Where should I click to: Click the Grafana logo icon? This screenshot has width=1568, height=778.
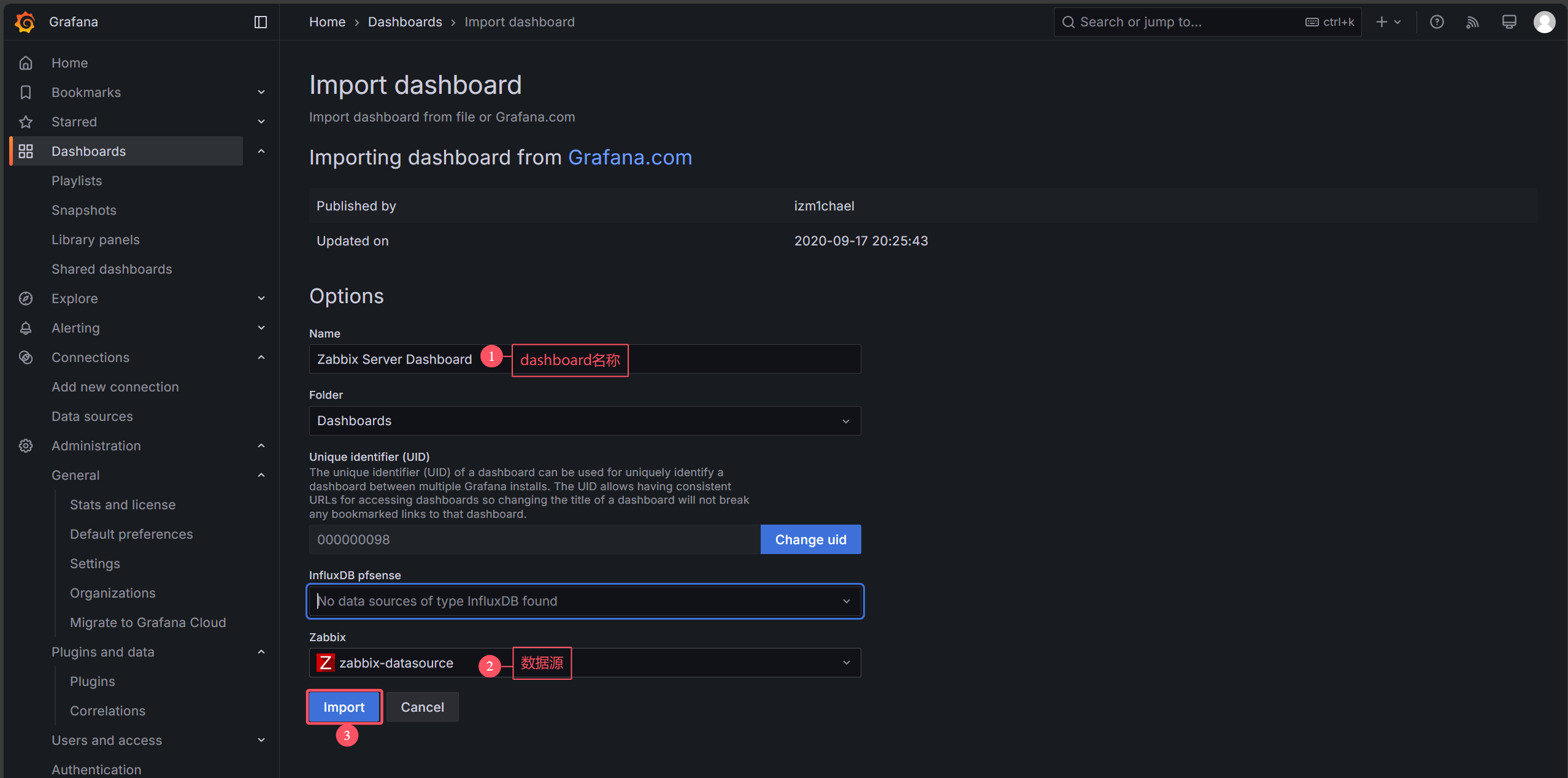tap(25, 22)
